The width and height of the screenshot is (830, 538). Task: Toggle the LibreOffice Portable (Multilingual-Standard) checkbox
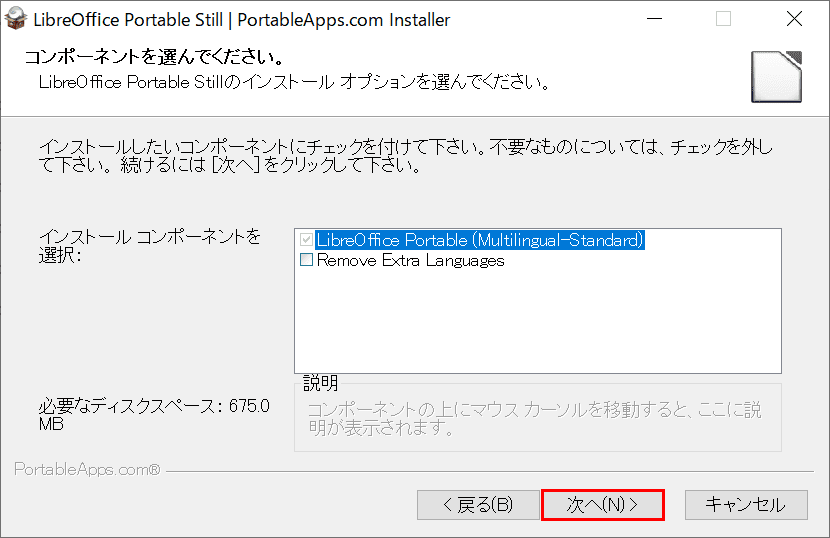point(306,239)
